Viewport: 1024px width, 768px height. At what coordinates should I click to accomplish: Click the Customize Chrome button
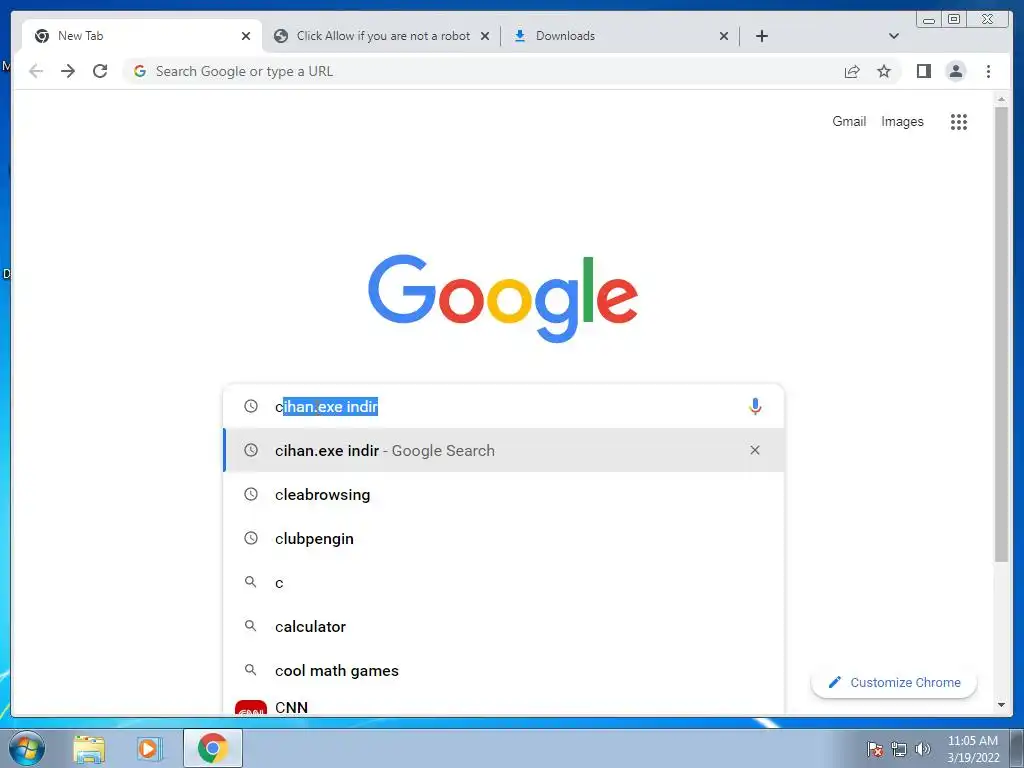(x=894, y=682)
